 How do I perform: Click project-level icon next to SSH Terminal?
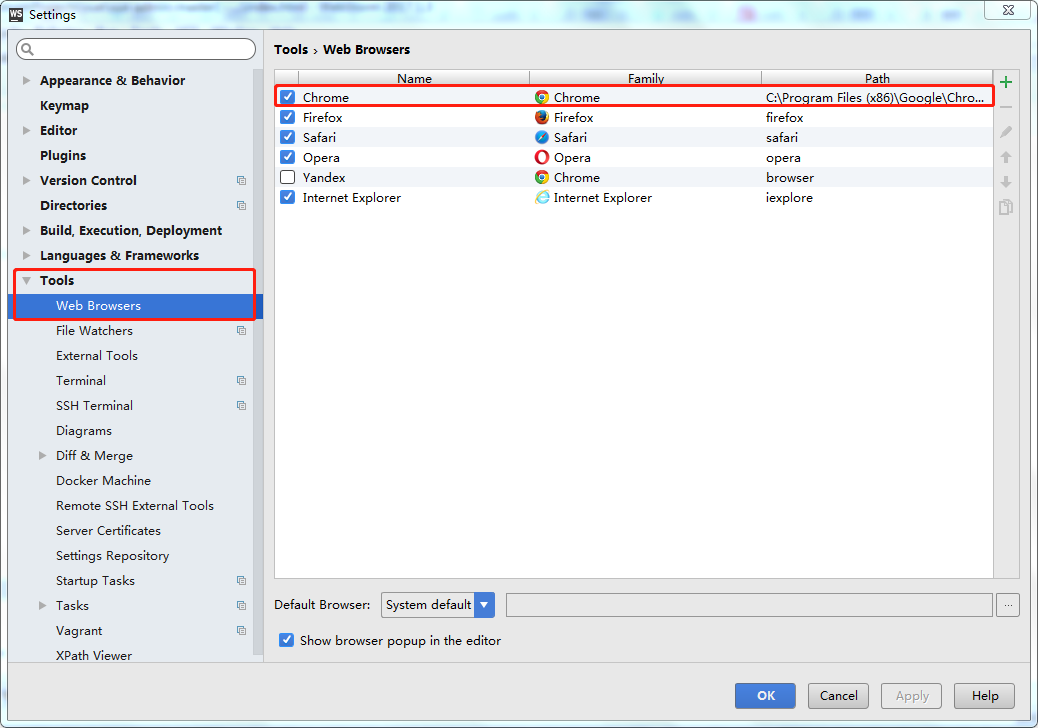242,406
